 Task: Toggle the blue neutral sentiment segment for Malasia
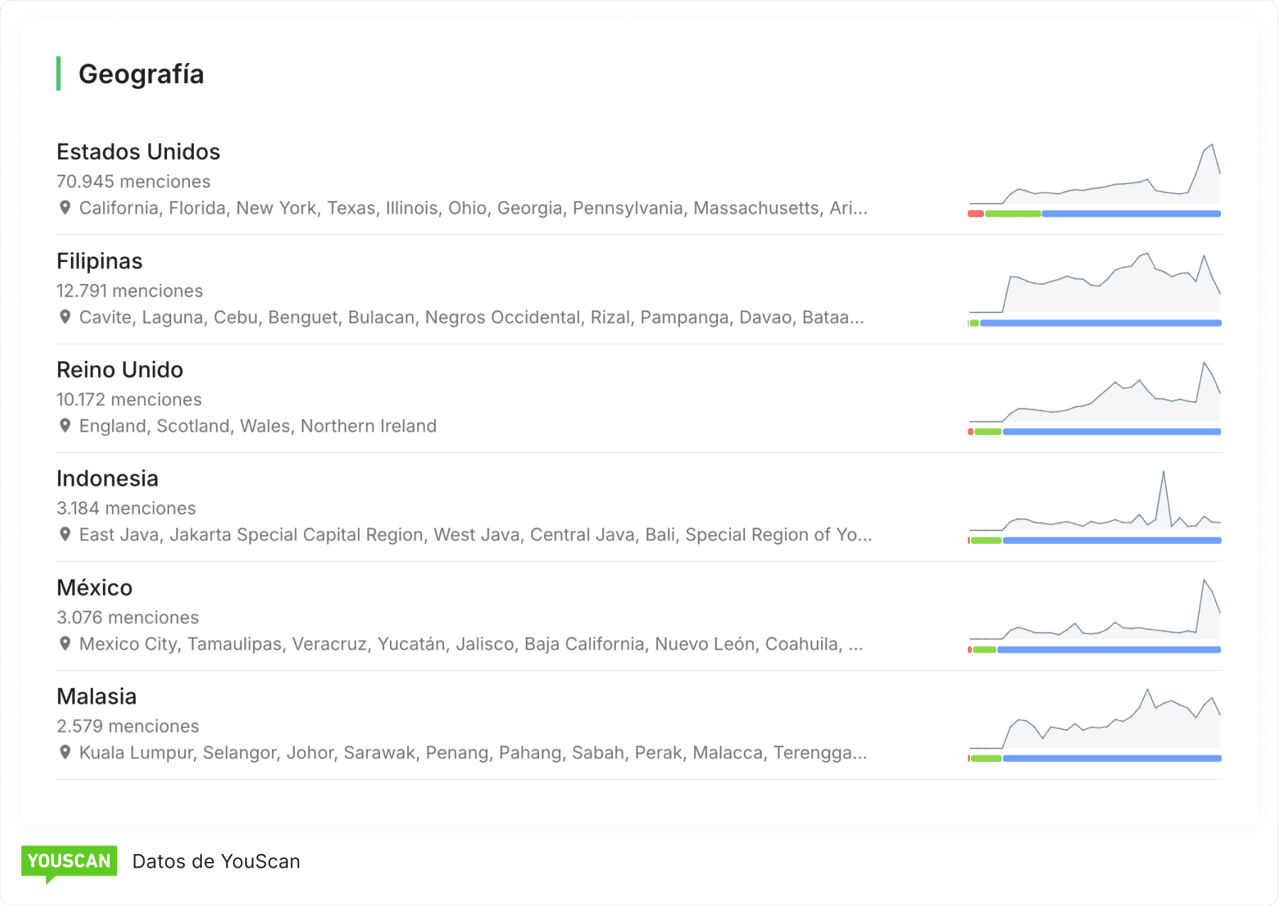coord(1110,758)
